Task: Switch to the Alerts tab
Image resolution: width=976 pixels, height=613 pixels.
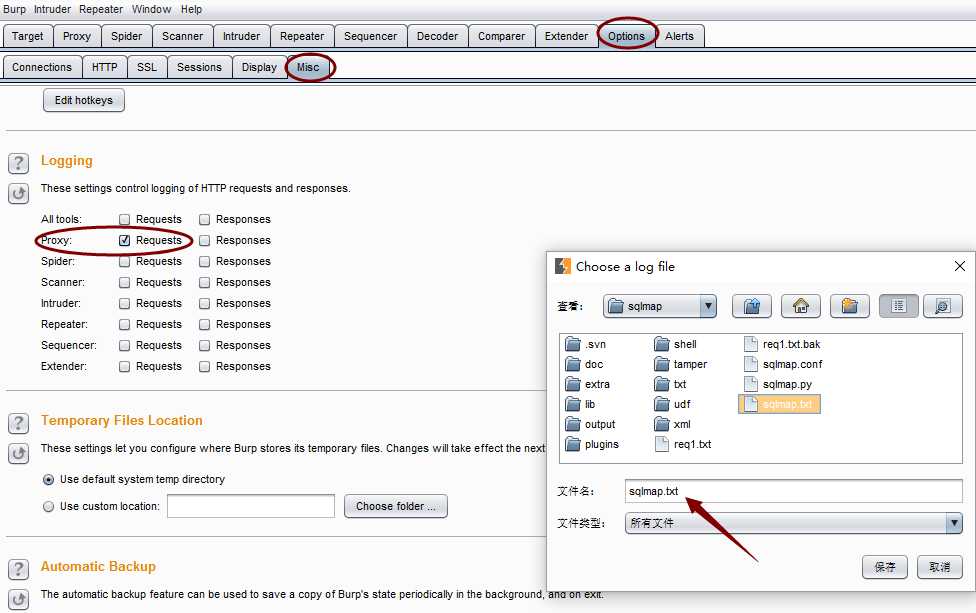Action: [679, 36]
